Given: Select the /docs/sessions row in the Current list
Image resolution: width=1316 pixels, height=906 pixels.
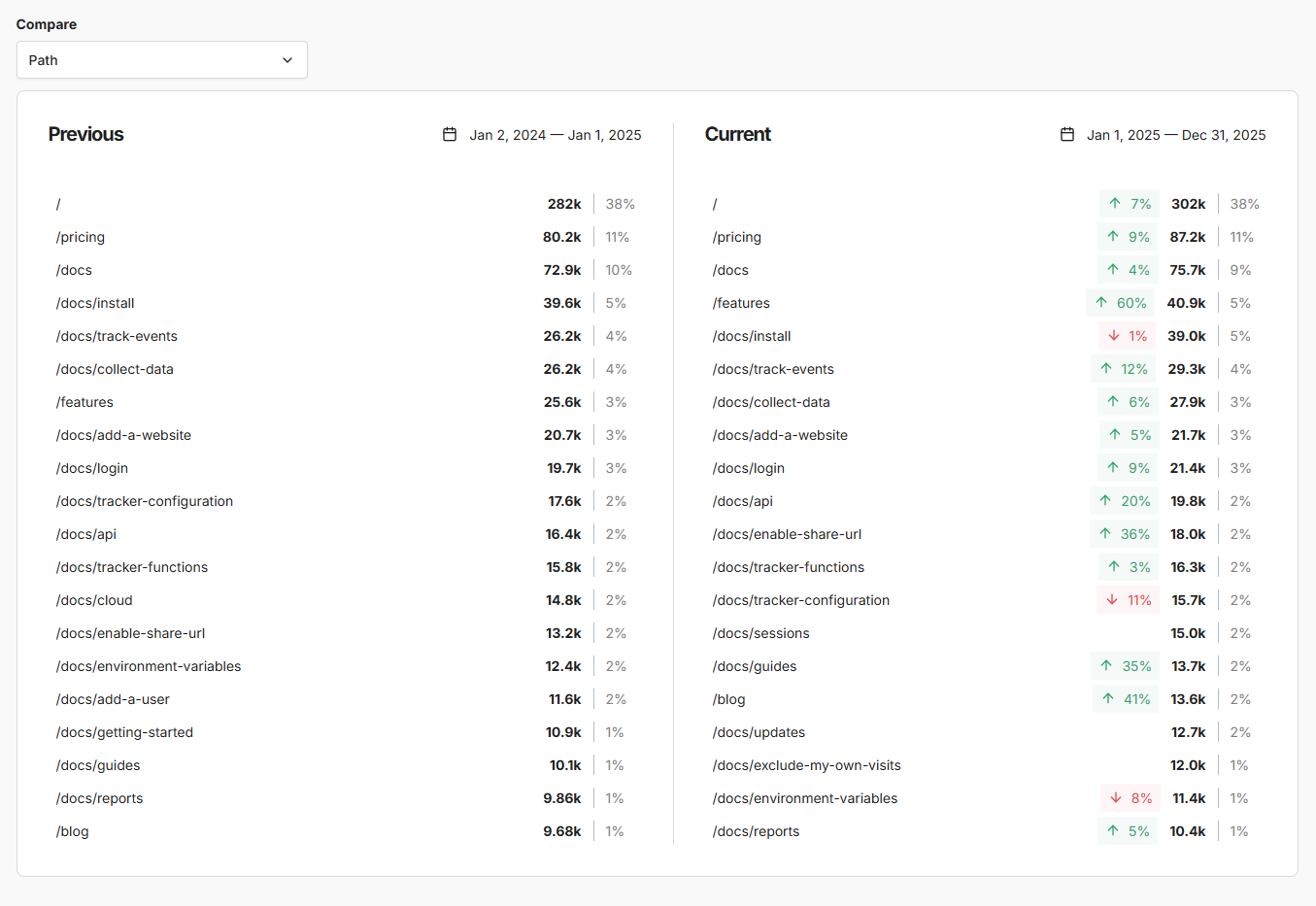Looking at the screenshot, I should (x=760, y=633).
